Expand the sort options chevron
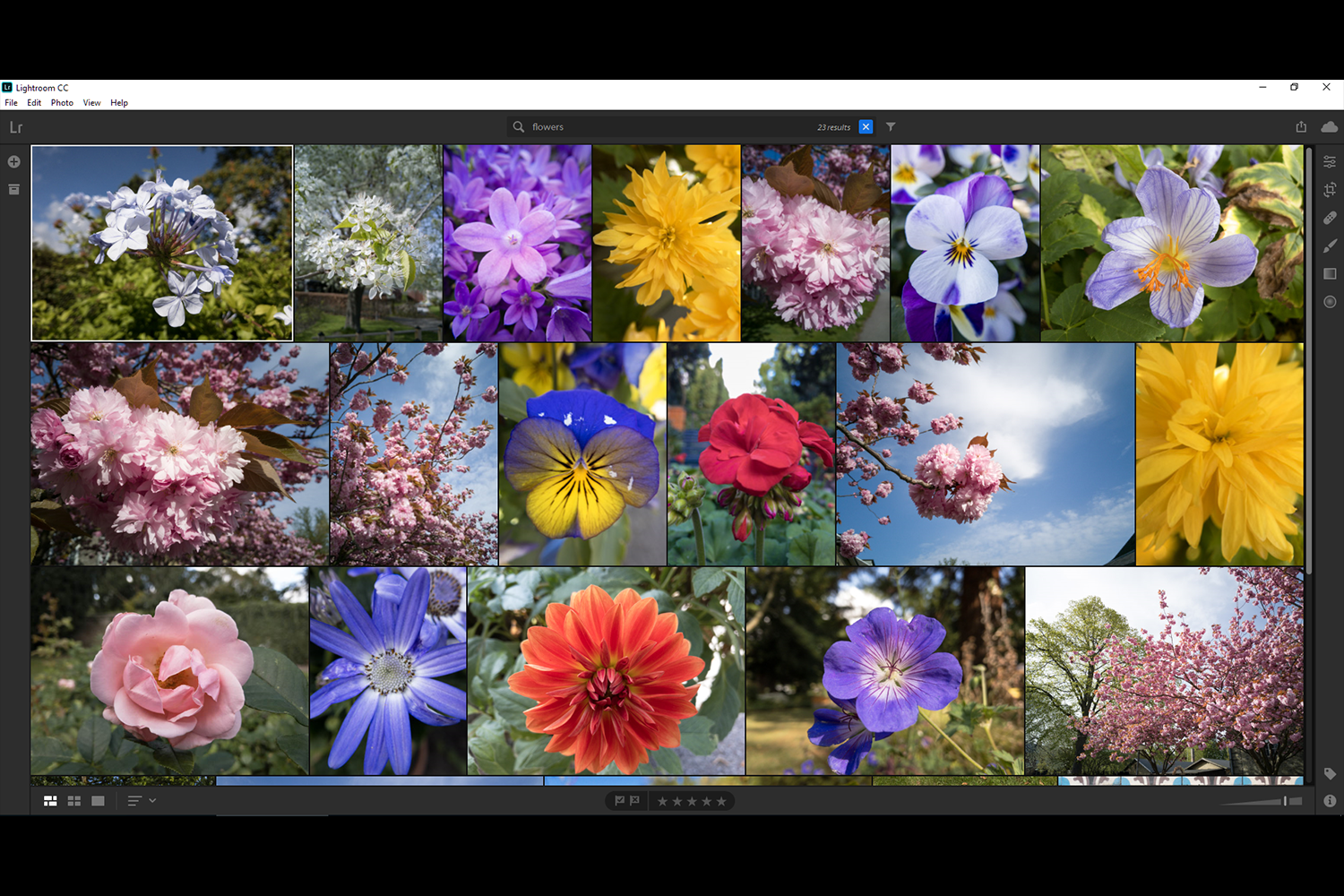This screenshot has width=1344, height=896. [x=152, y=800]
